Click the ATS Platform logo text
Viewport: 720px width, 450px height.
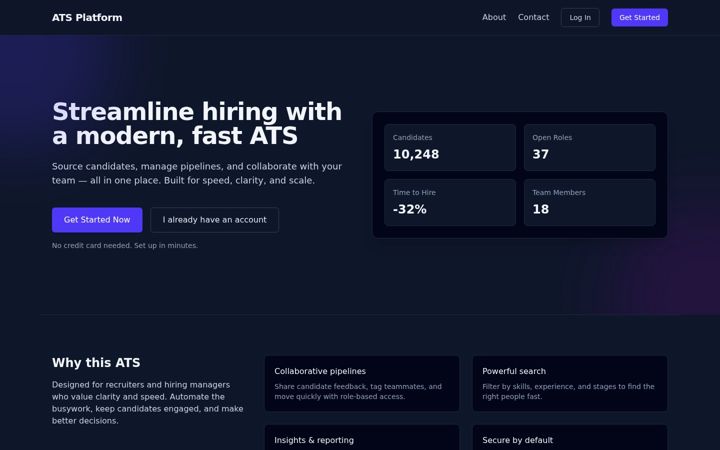(87, 17)
